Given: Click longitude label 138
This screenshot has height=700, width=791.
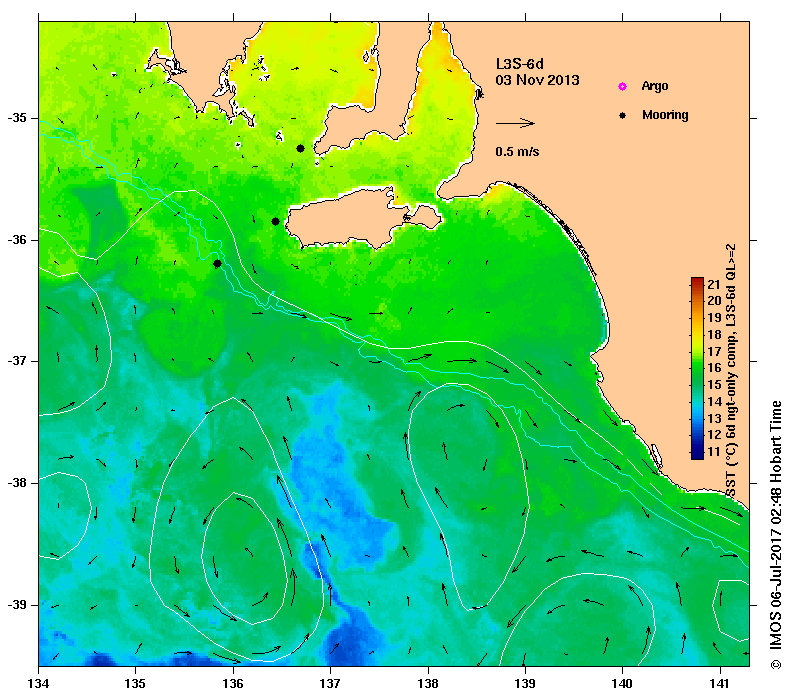Looking at the screenshot, I should point(428,684).
